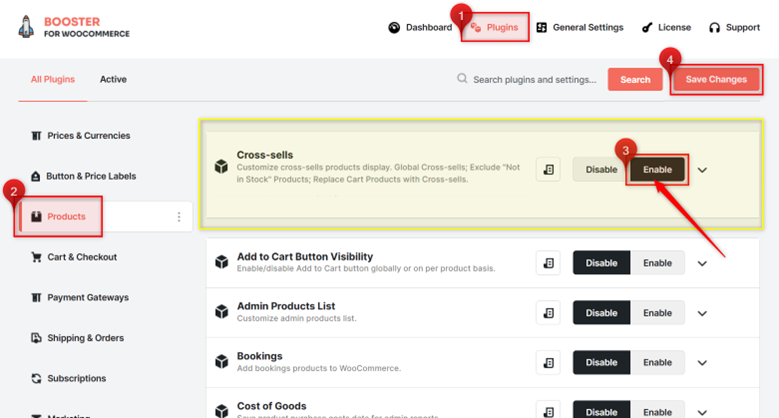Screen dimensions: 779x418
Task: Expand the Bookings settings chevron
Action: [702, 363]
